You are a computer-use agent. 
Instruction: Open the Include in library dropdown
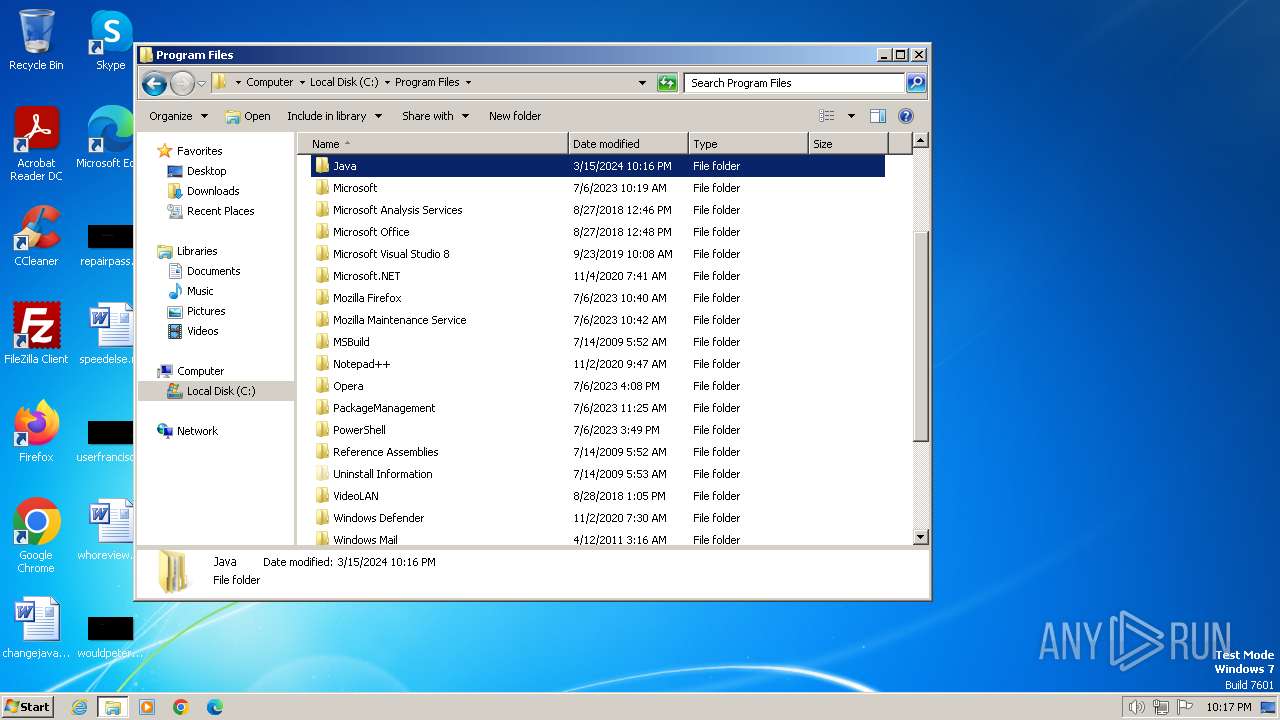coord(334,116)
